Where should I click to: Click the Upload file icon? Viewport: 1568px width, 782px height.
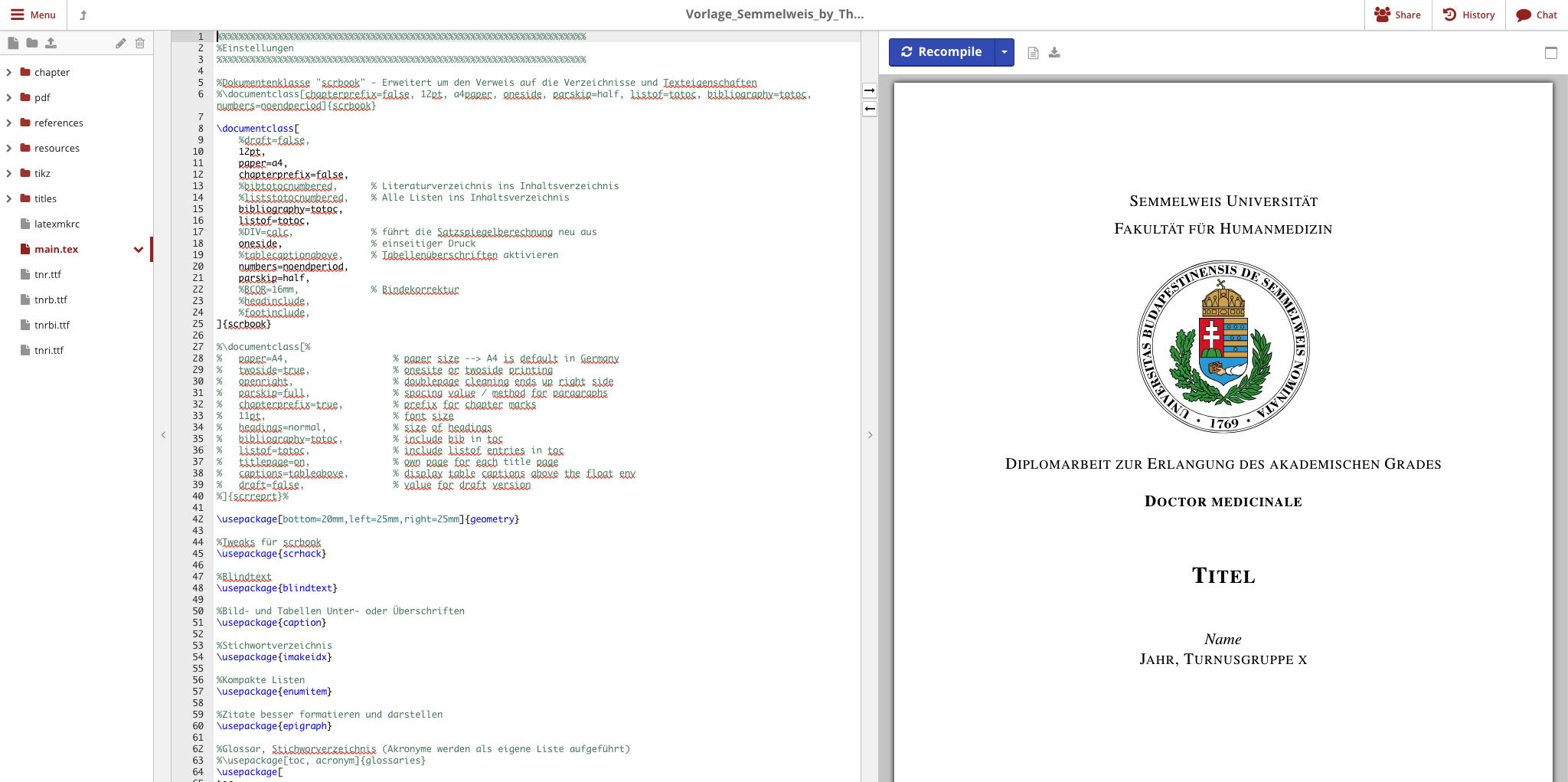click(x=51, y=43)
